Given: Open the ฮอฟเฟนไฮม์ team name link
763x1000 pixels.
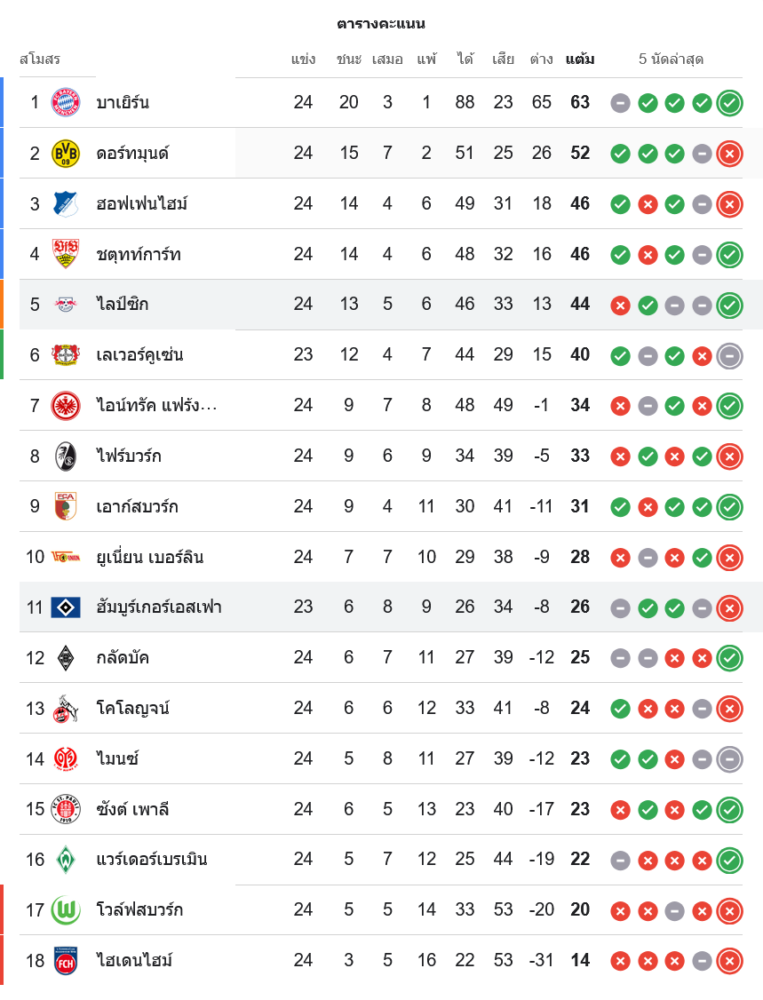Looking at the screenshot, I should [x=142, y=204].
